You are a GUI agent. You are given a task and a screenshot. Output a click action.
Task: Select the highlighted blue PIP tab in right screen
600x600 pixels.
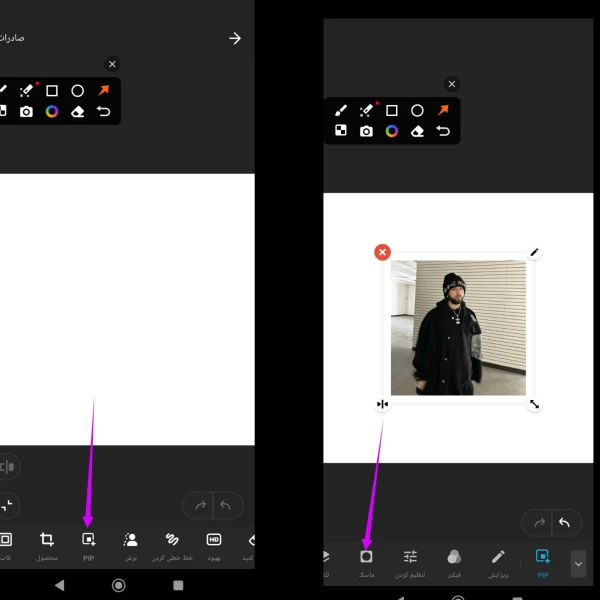point(543,563)
